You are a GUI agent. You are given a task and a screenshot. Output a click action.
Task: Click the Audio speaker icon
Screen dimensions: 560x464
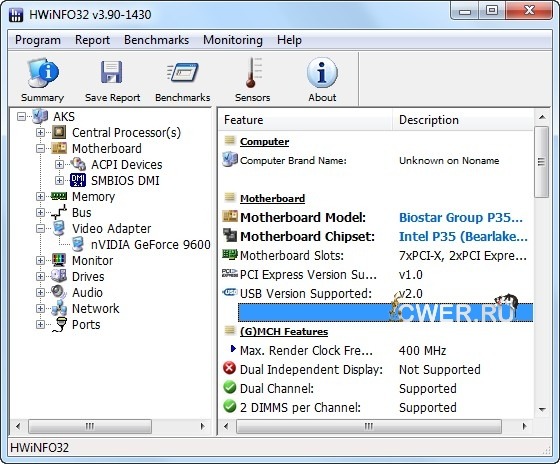[59, 292]
